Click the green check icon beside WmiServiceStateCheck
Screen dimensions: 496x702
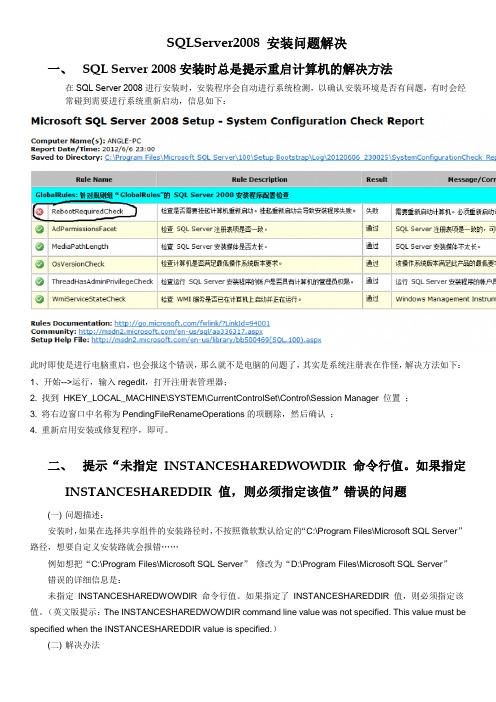pyautogui.click(x=40, y=299)
